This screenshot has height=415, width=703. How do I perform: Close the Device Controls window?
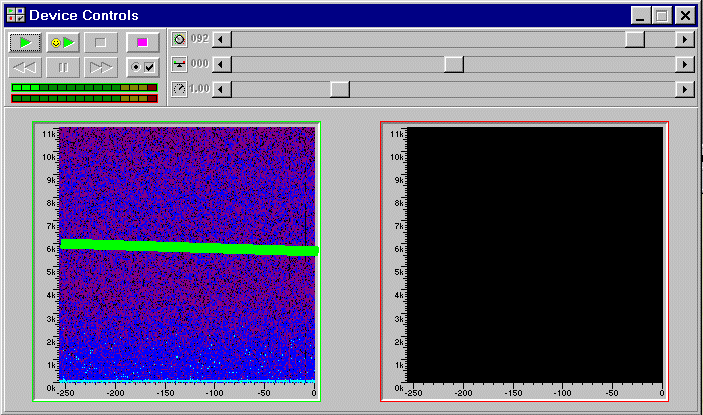(685, 16)
